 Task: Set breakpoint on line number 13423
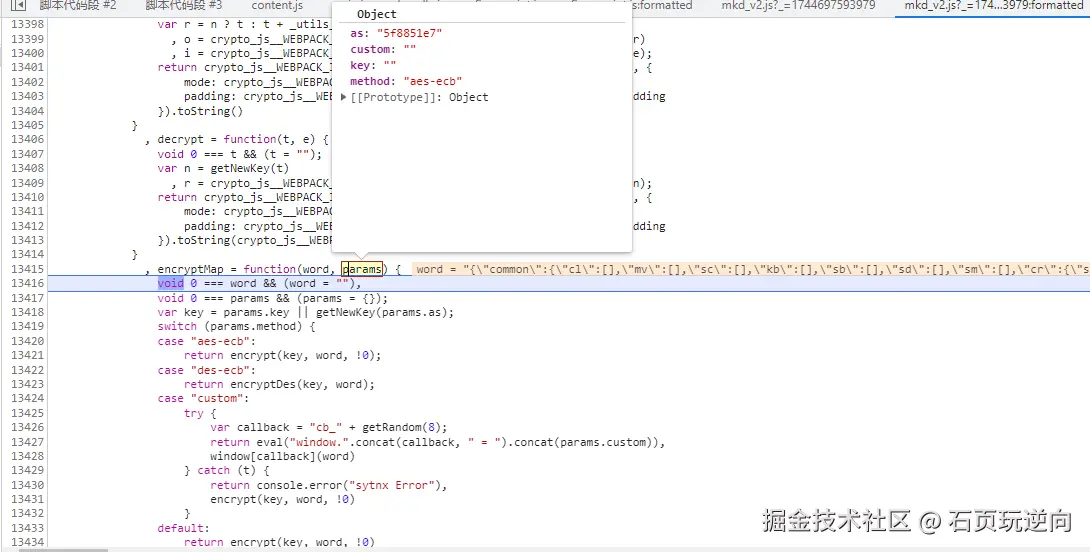(x=28, y=384)
